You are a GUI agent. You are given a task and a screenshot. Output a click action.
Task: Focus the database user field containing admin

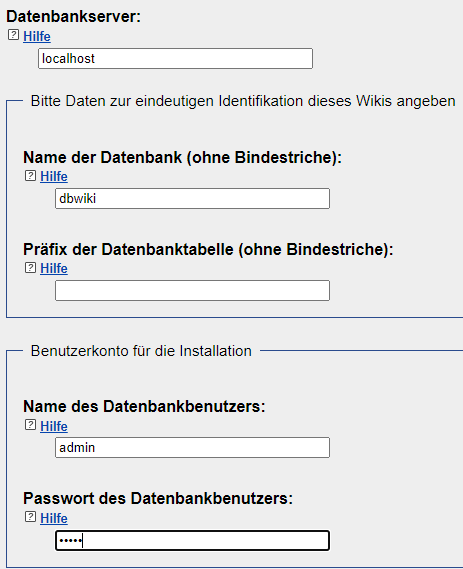tap(192, 447)
